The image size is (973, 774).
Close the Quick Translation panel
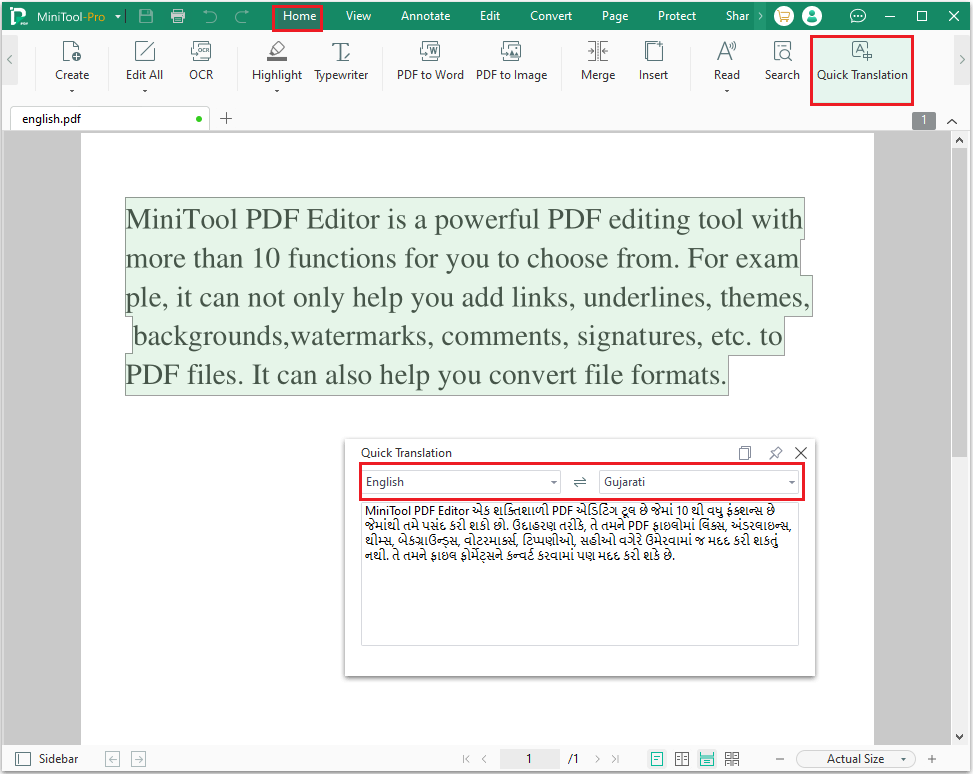[801, 453]
